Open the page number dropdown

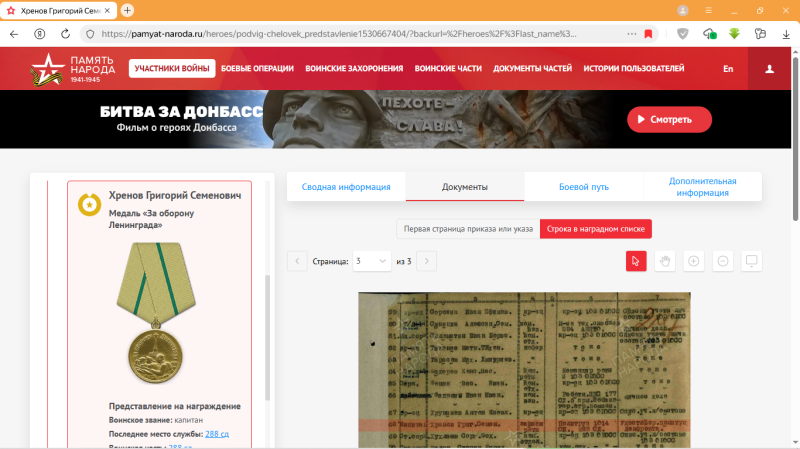(371, 261)
